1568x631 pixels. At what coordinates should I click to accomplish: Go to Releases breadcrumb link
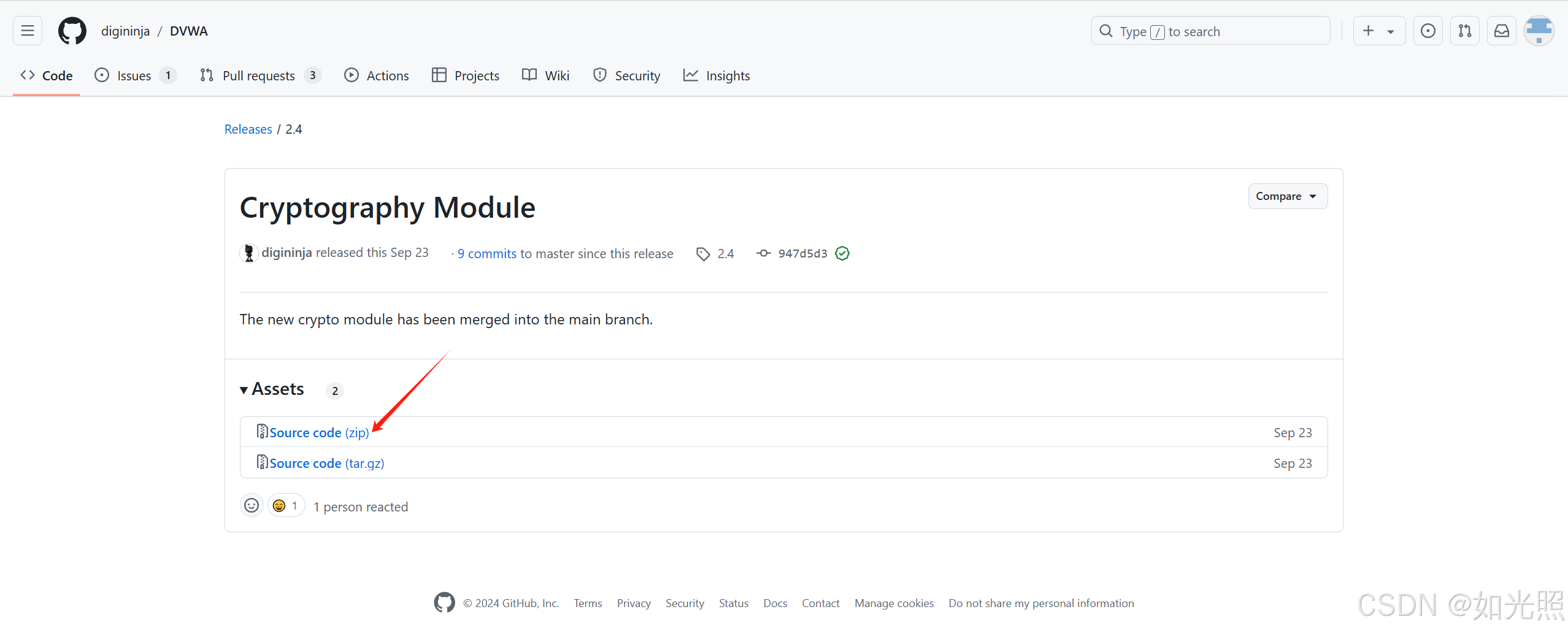pos(248,129)
